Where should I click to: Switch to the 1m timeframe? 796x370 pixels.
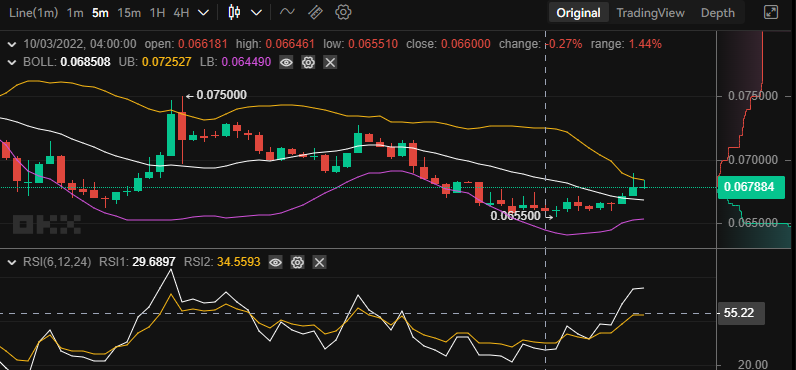click(75, 13)
